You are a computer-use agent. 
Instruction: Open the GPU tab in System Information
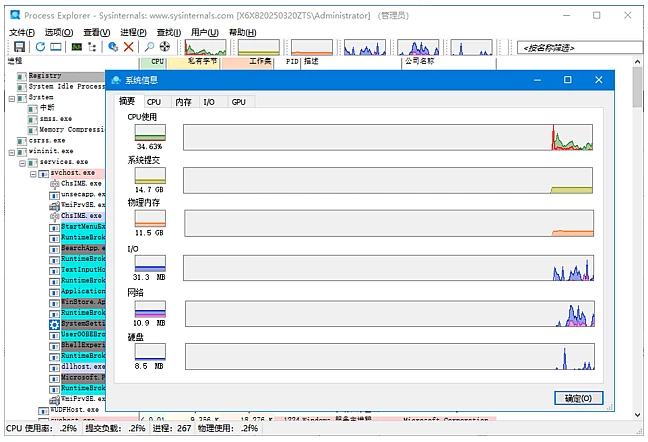pos(238,102)
